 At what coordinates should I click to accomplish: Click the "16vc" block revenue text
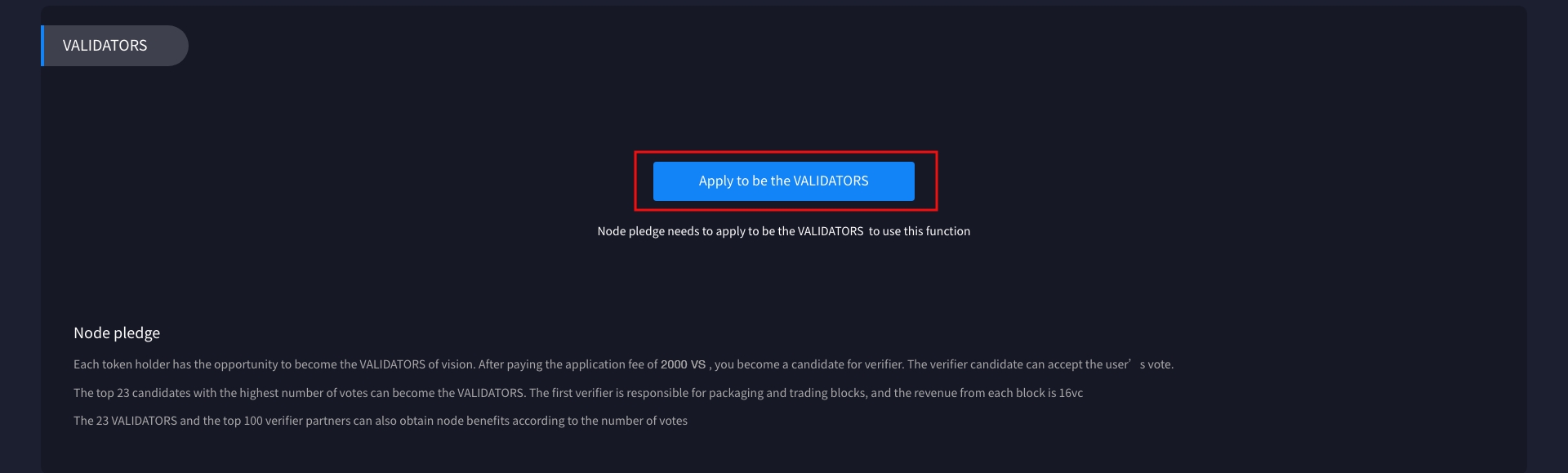tap(1071, 393)
